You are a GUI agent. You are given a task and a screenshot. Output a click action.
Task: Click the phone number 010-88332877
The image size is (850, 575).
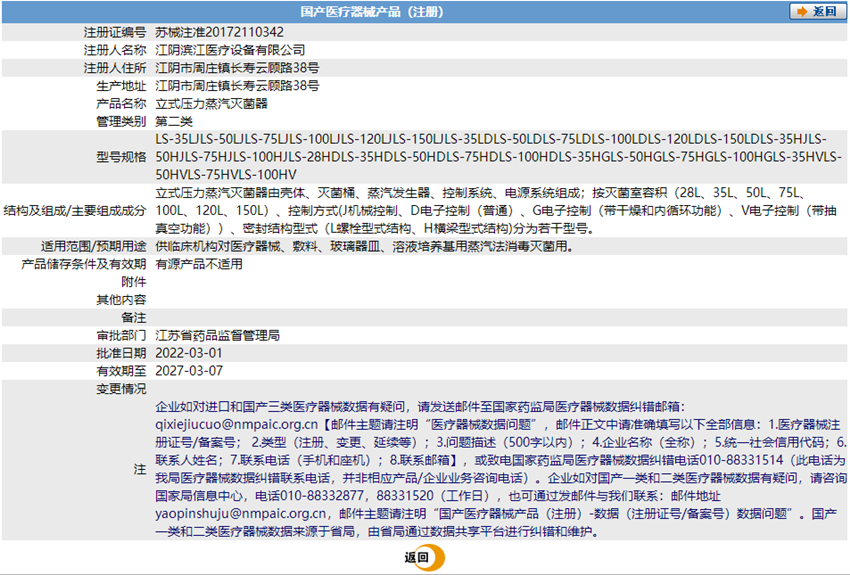click(322, 496)
